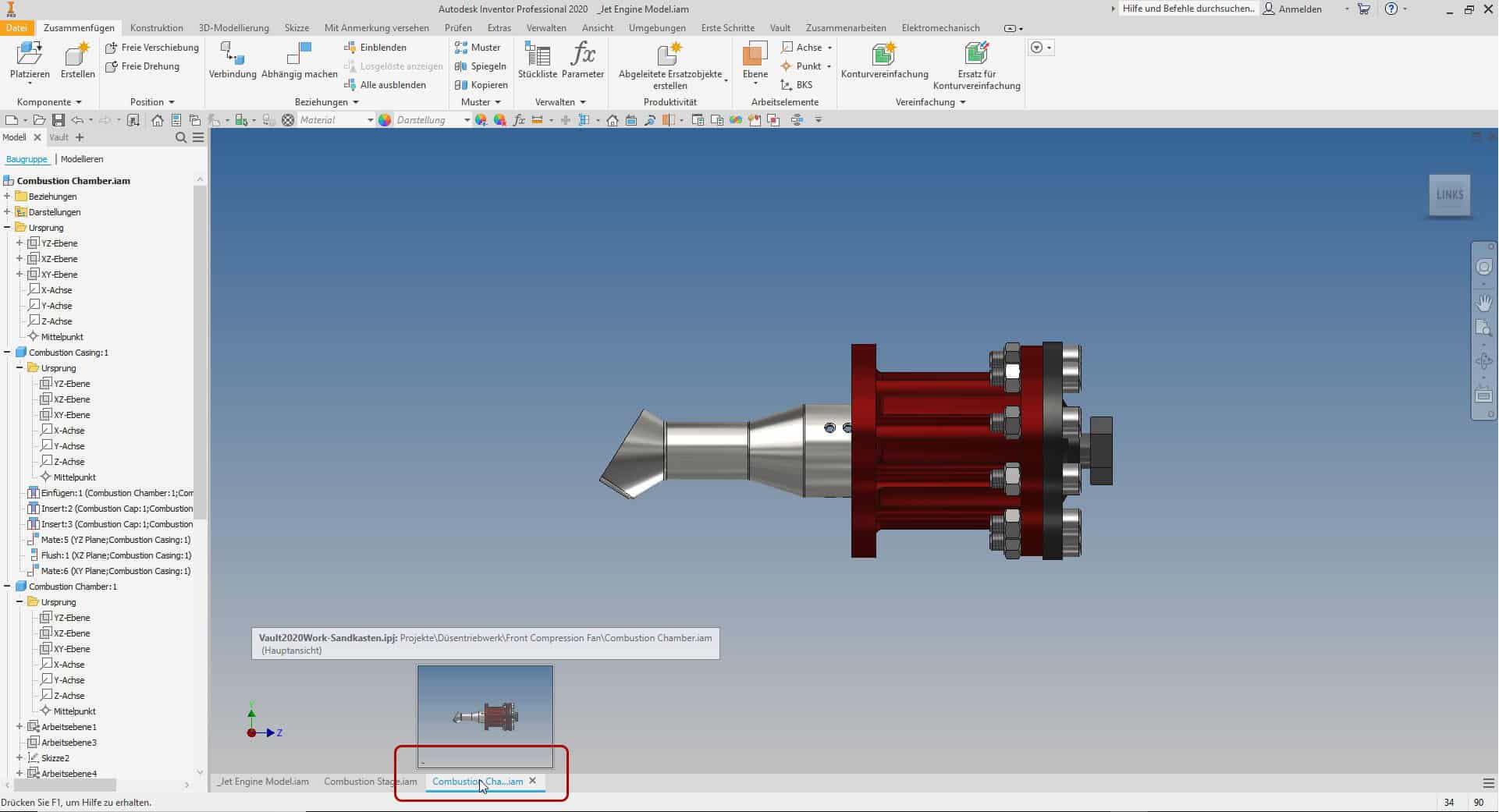Click the Baugruppe browser view link
The image size is (1499, 812).
[27, 159]
